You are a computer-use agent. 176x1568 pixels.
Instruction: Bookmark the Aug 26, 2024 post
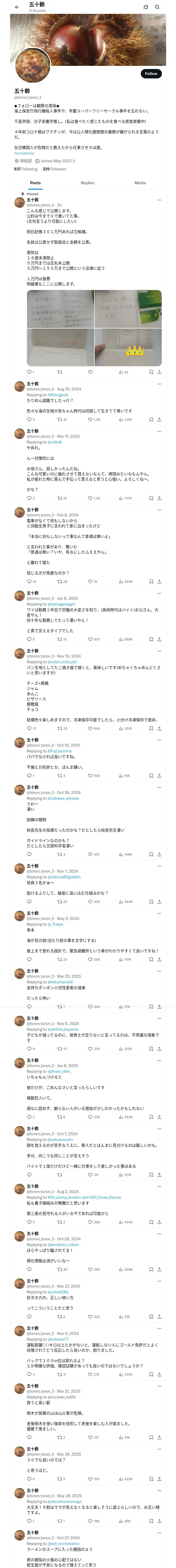(151, 419)
